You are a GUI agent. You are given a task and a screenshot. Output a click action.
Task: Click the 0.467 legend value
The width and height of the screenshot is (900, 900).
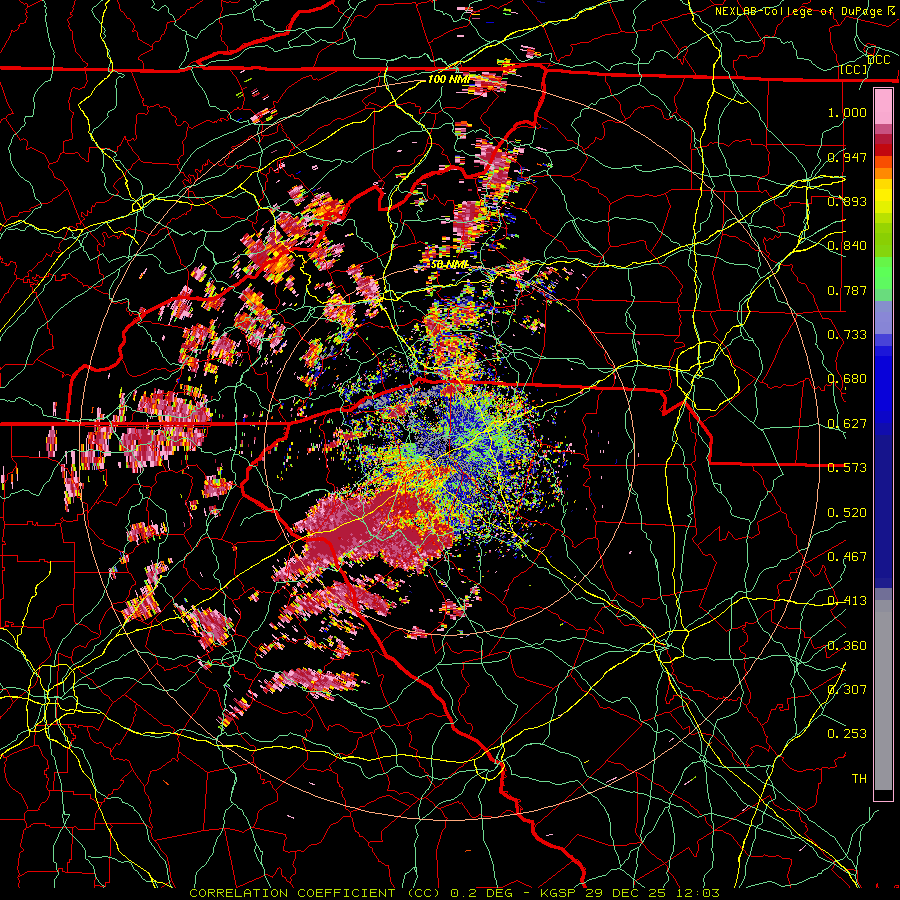pos(847,557)
